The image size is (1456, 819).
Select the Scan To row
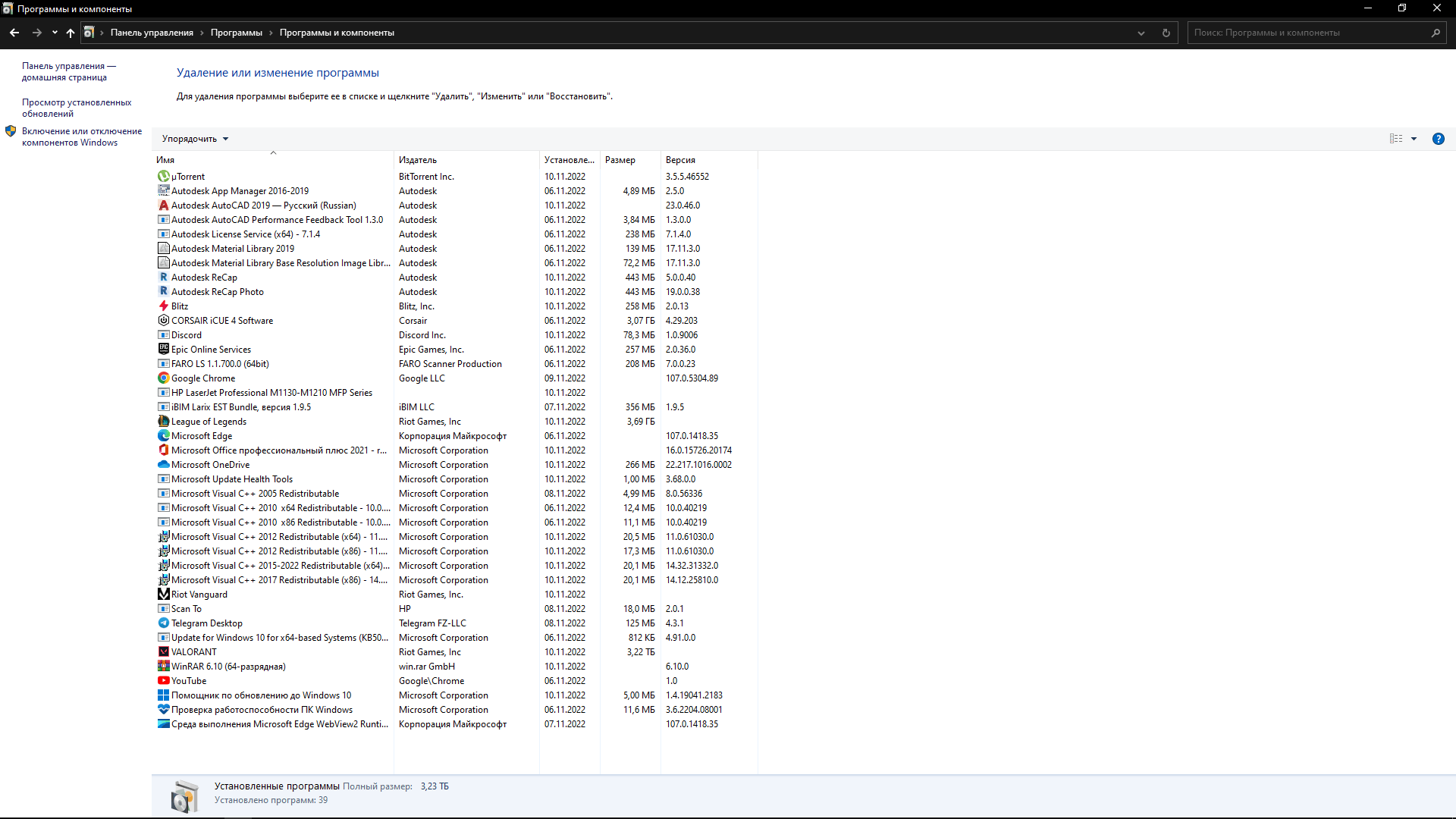click(x=455, y=608)
